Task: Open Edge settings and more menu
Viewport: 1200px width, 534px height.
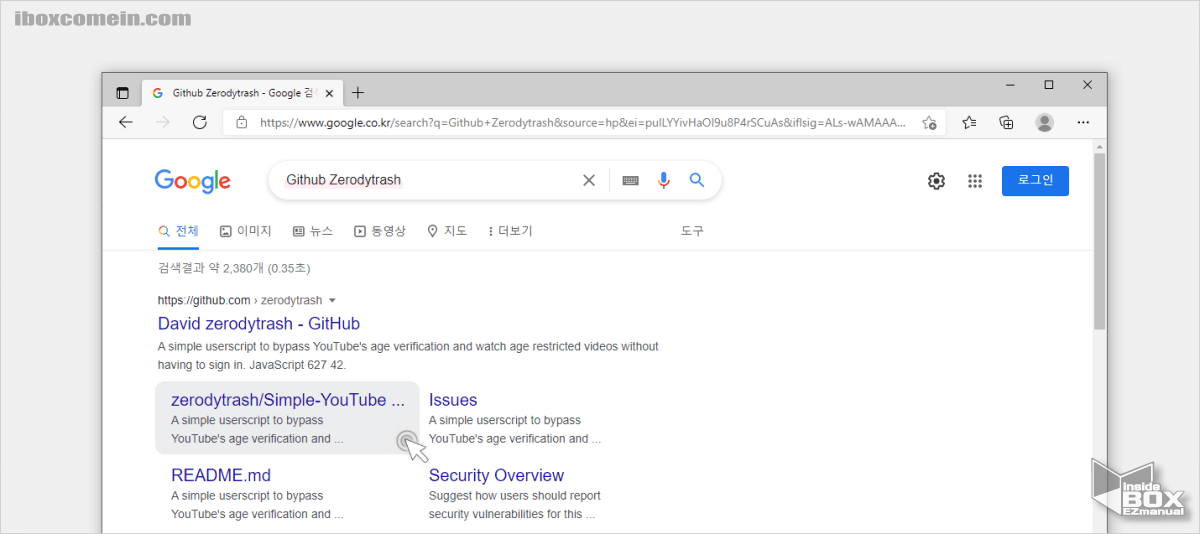Action: point(1083,122)
